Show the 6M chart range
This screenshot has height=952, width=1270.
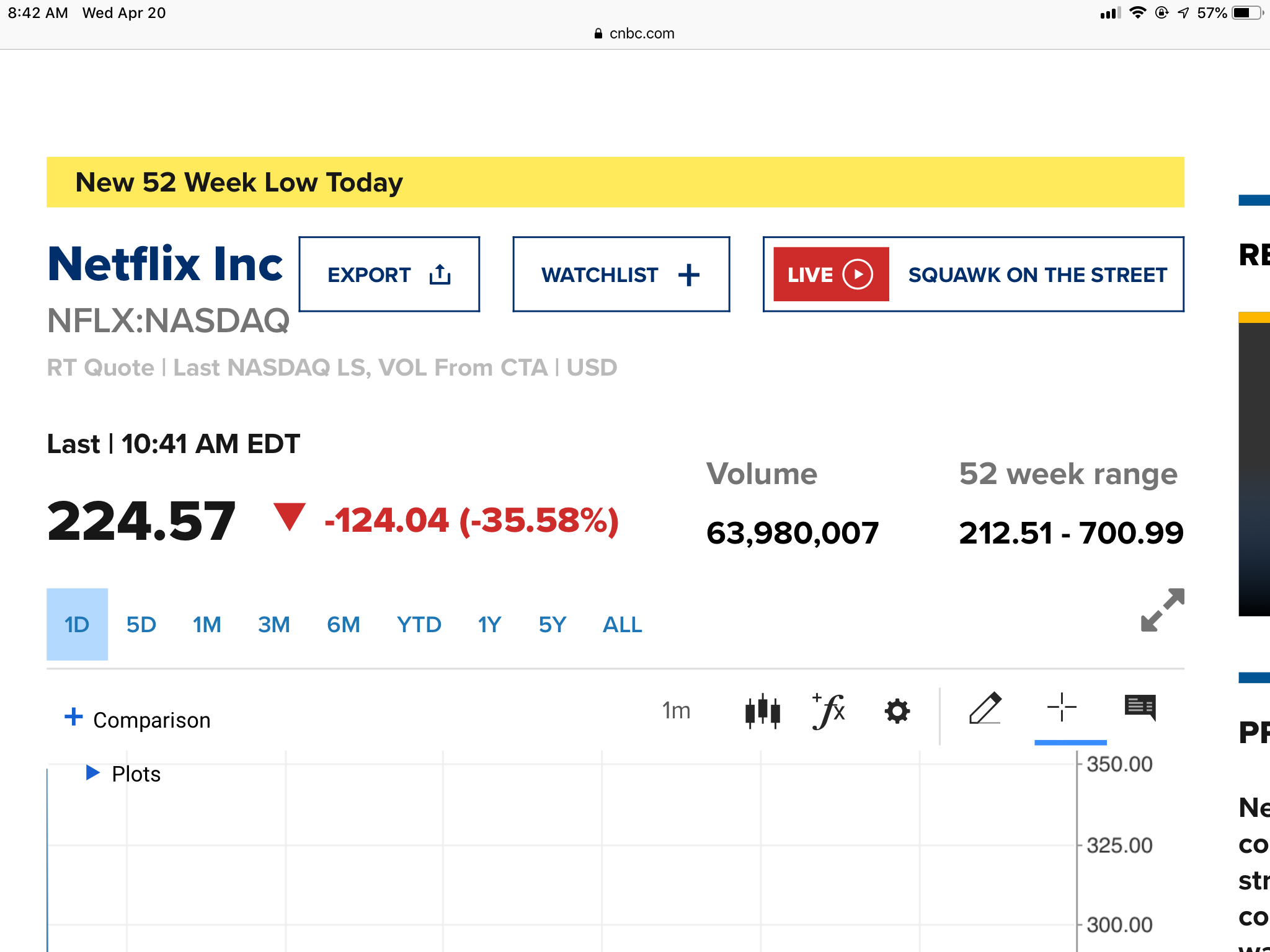(343, 624)
